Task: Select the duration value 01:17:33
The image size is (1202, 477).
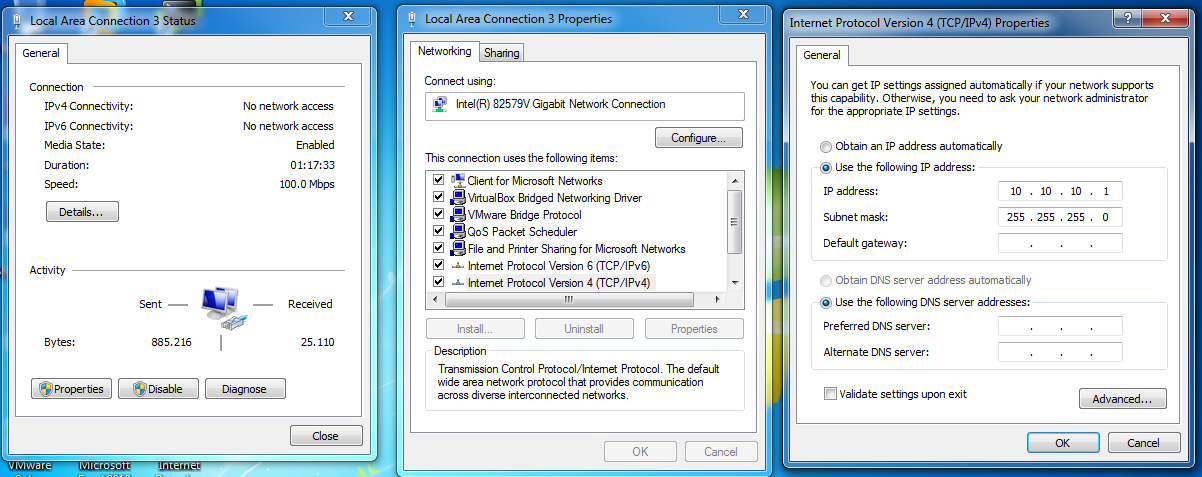Action: tap(313, 165)
